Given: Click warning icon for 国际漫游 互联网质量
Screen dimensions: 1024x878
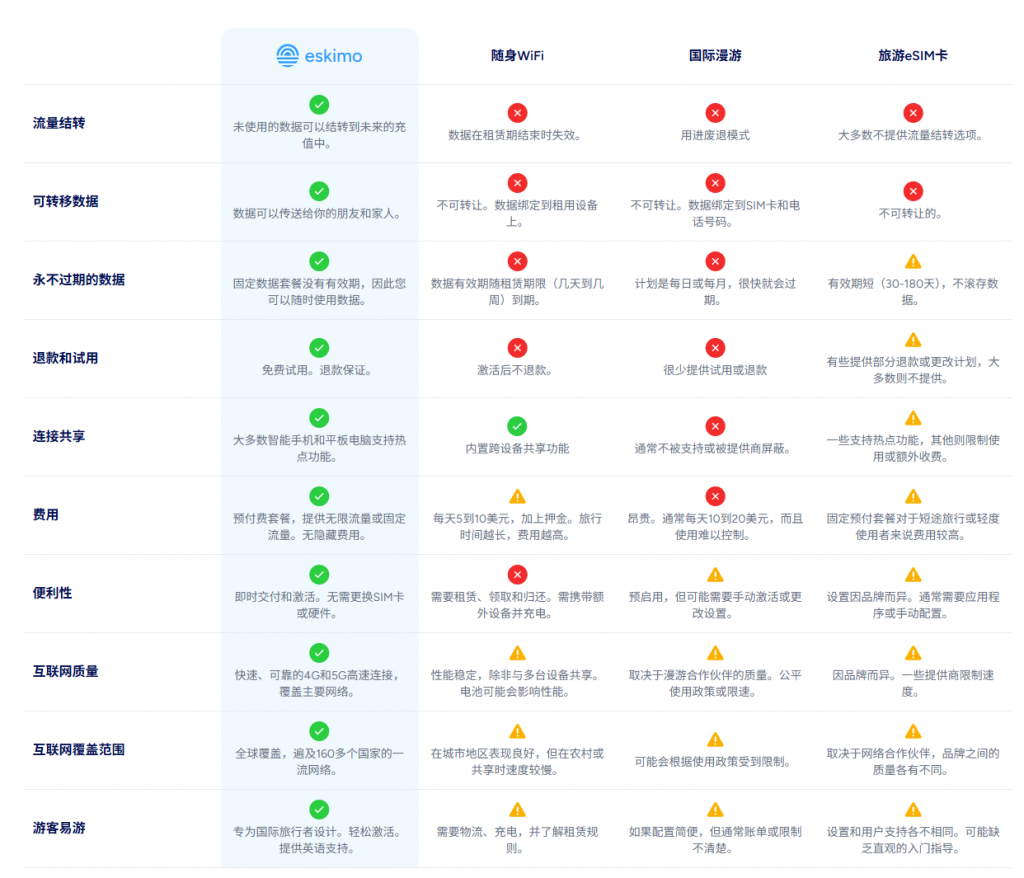Looking at the screenshot, I should tap(715, 653).
